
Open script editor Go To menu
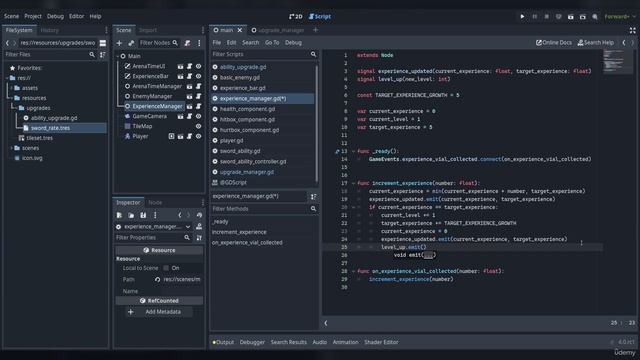point(272,43)
